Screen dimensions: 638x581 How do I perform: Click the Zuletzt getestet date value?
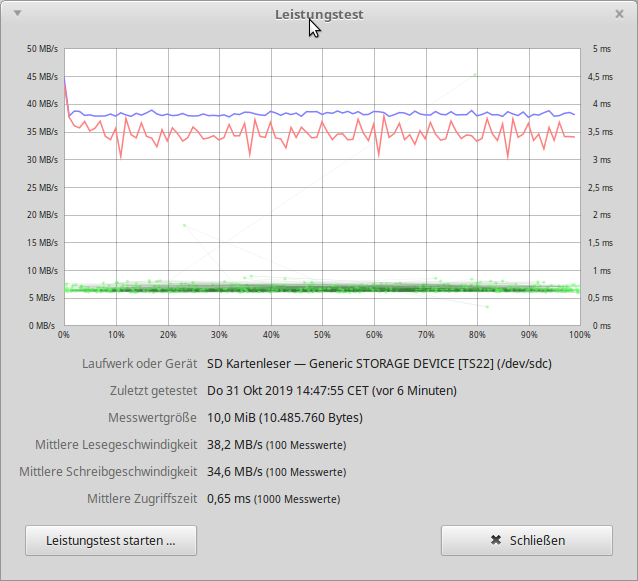click(x=331, y=390)
